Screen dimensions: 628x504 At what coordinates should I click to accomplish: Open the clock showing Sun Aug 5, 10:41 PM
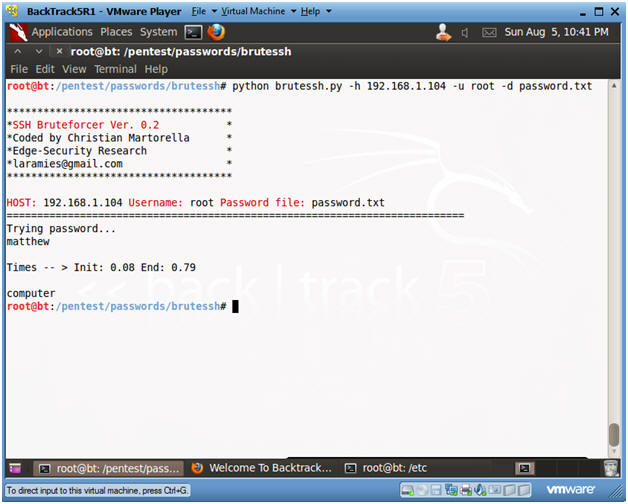click(x=556, y=32)
